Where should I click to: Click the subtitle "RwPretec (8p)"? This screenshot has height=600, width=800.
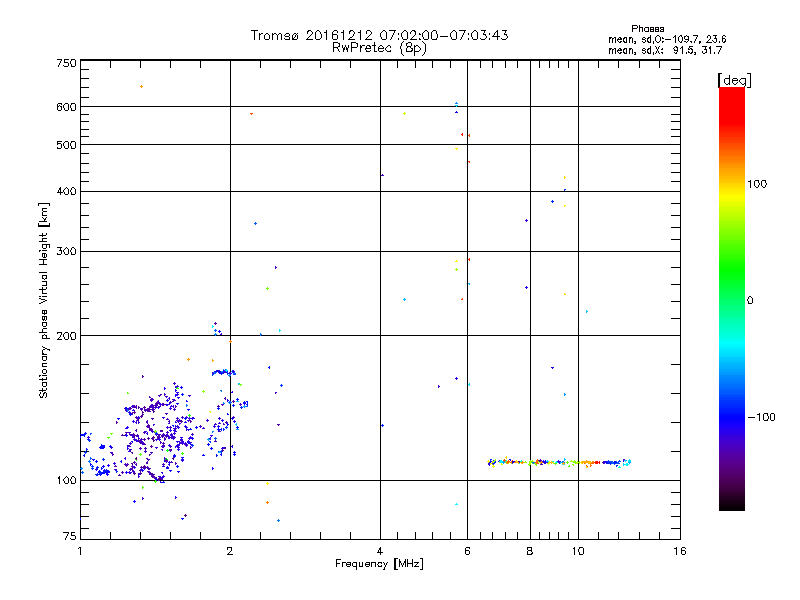point(379,48)
